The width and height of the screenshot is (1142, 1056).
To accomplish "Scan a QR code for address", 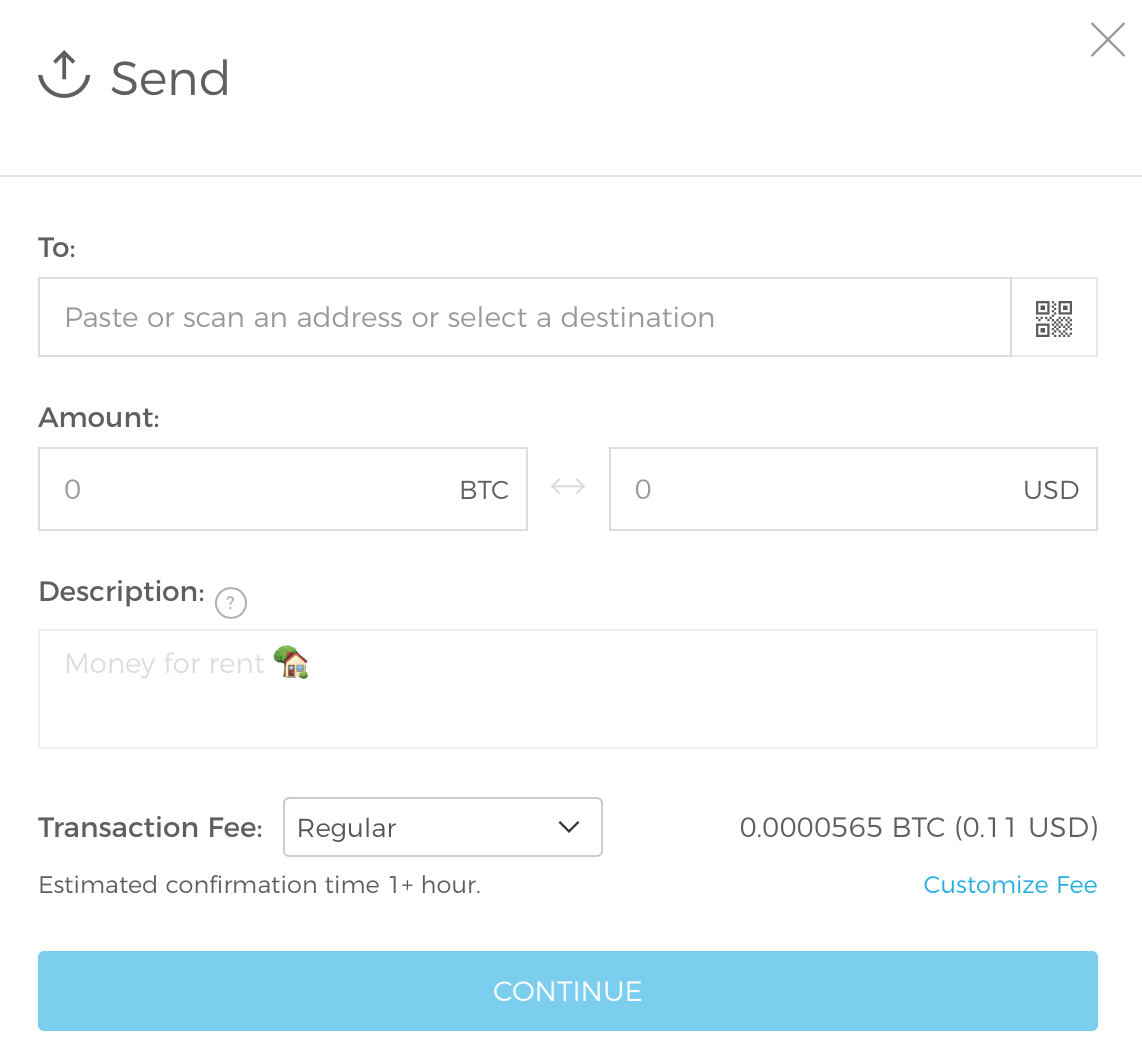I will click(1054, 318).
